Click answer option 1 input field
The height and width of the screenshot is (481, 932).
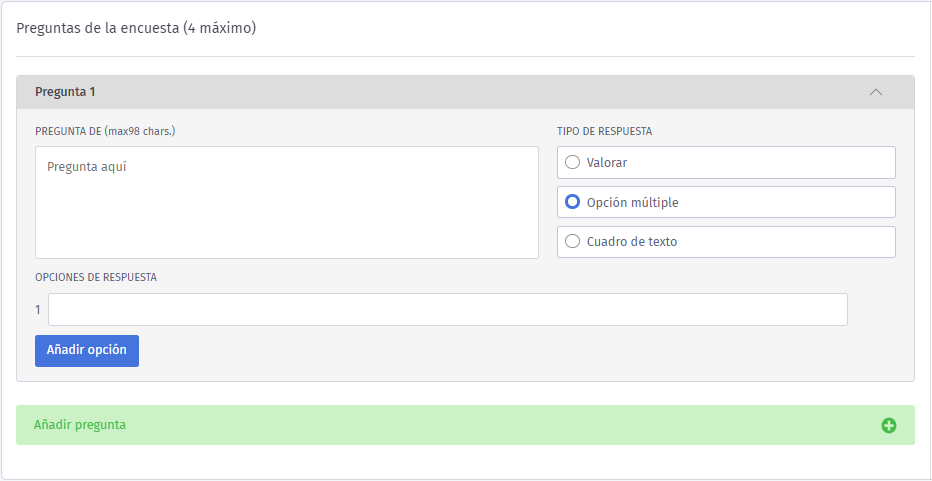[448, 309]
